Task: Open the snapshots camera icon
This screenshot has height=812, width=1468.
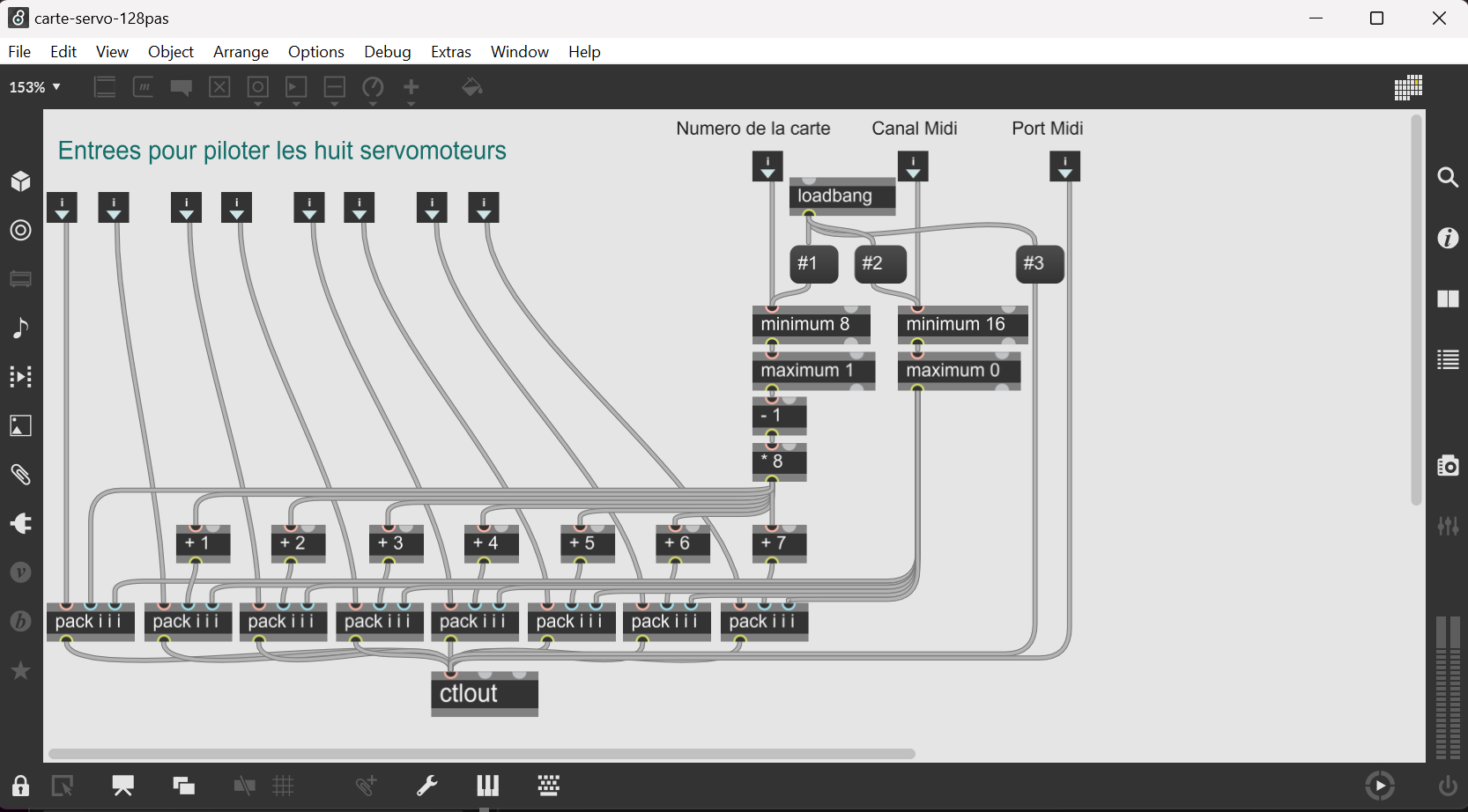Action: pos(1448,466)
